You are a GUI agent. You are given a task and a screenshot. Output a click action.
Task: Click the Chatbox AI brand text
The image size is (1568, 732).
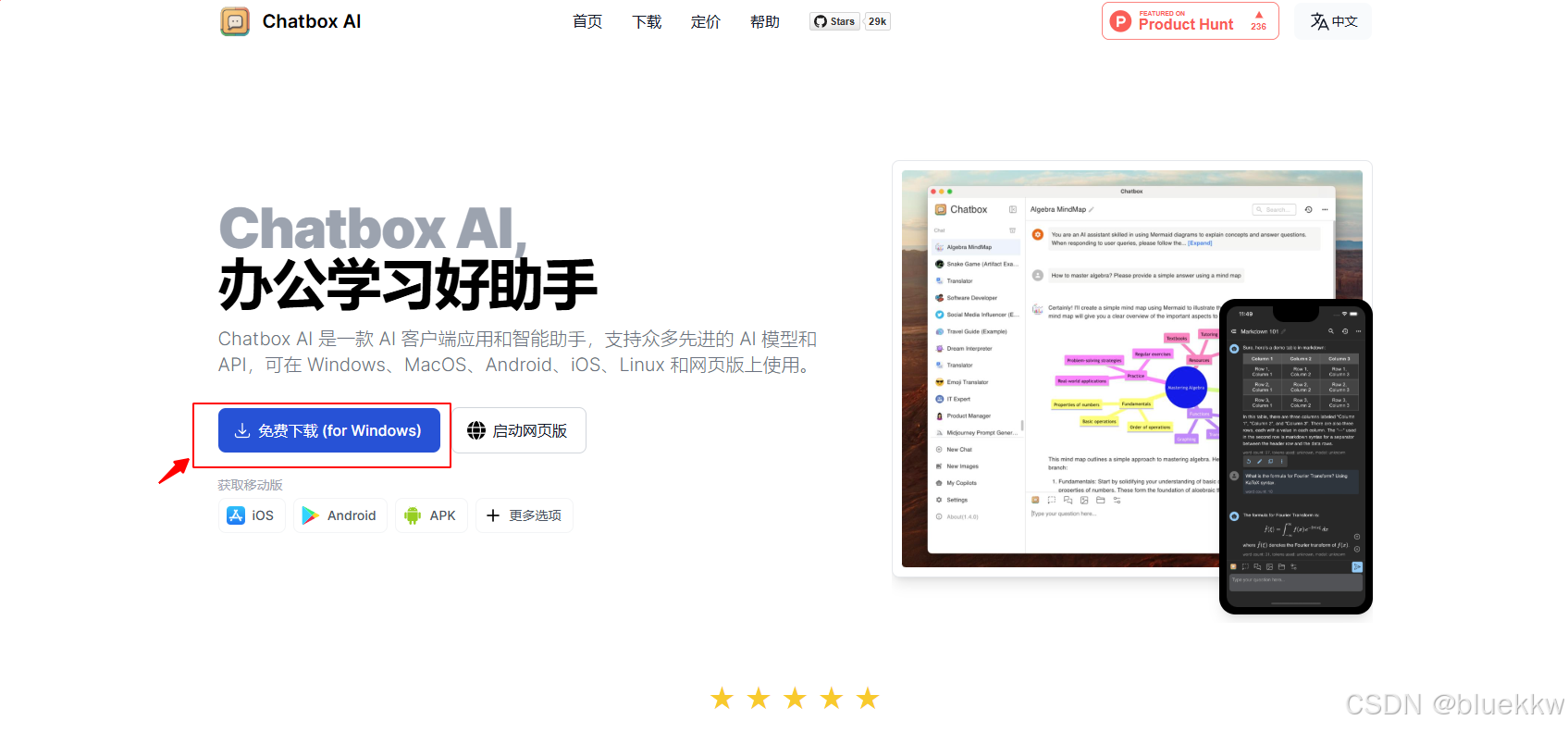click(312, 21)
